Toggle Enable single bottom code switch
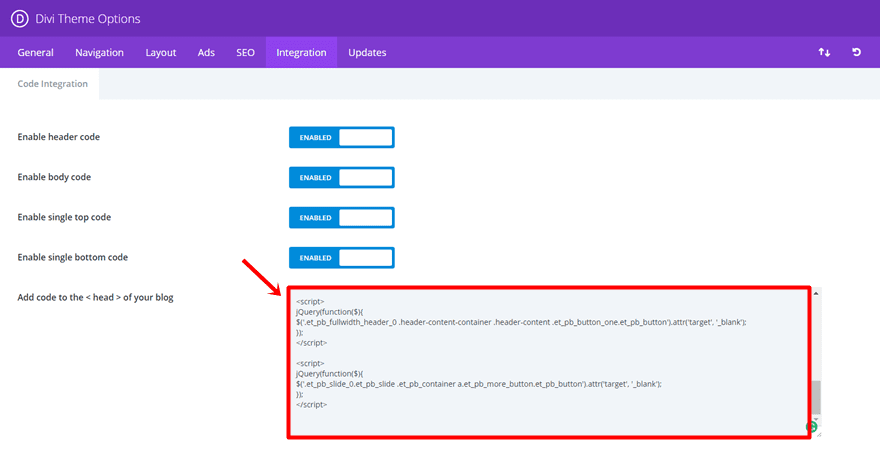This screenshot has width=880, height=451. pyautogui.click(x=342, y=258)
